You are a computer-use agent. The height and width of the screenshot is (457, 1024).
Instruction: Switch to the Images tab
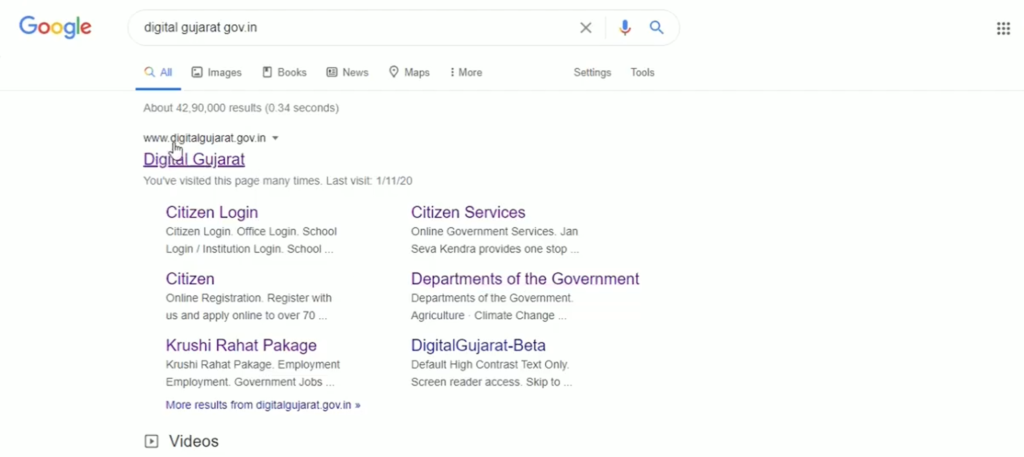point(217,72)
